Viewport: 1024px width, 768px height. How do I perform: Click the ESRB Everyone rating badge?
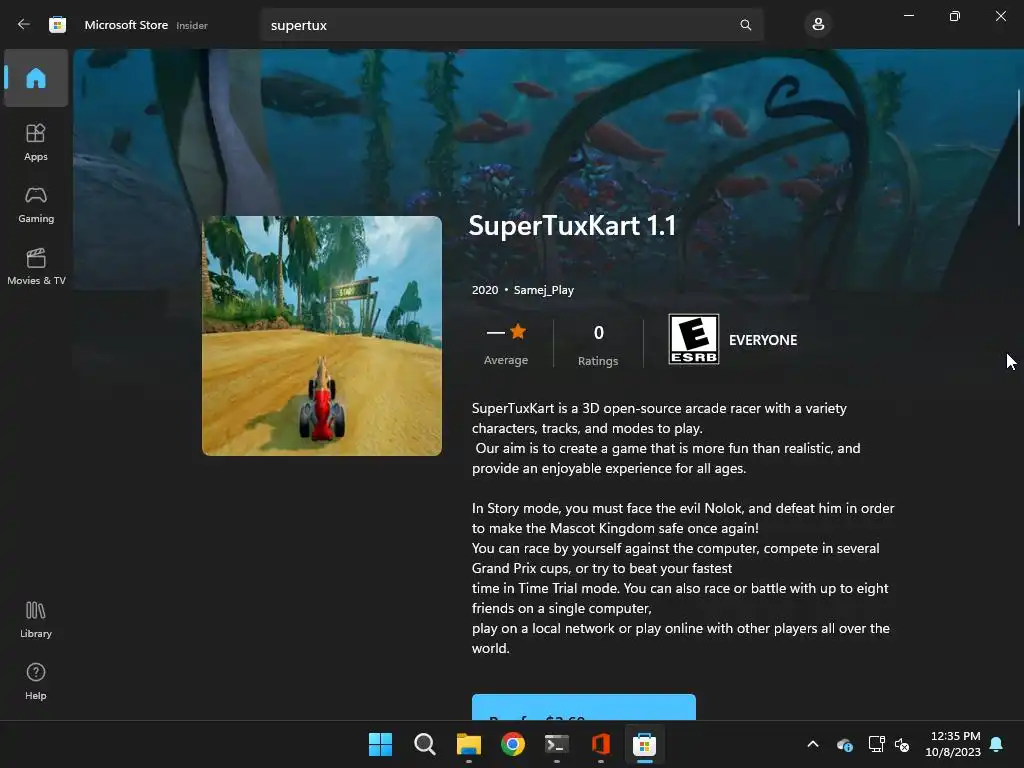click(x=694, y=339)
